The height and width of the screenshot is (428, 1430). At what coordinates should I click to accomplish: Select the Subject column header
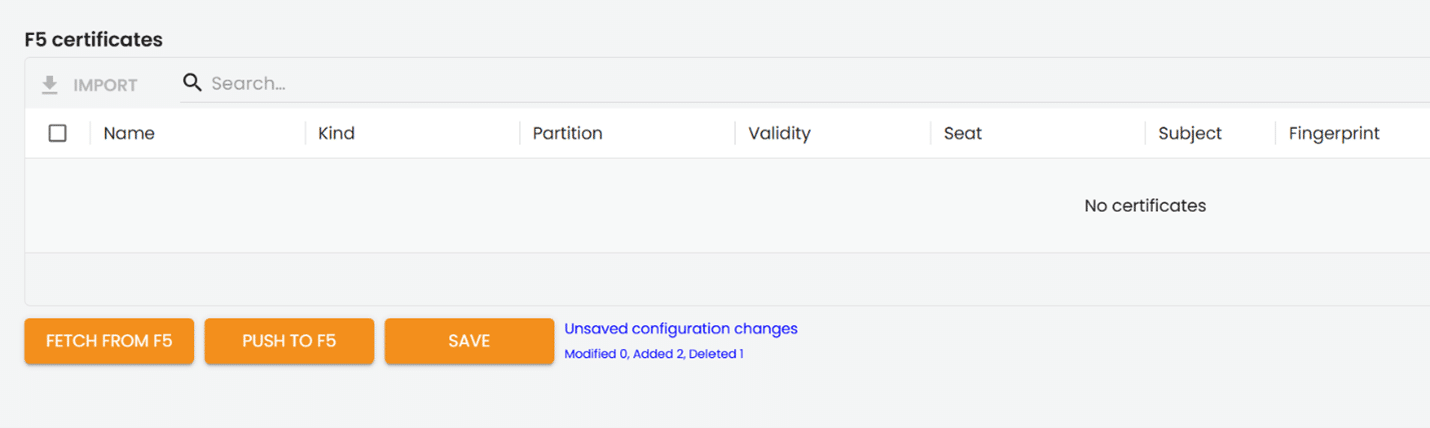tap(1190, 133)
